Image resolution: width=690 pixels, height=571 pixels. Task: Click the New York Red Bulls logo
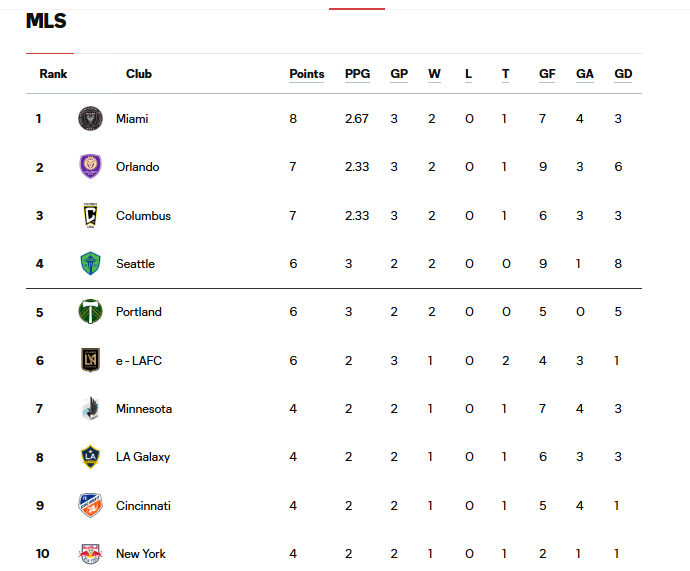pyautogui.click(x=90, y=554)
